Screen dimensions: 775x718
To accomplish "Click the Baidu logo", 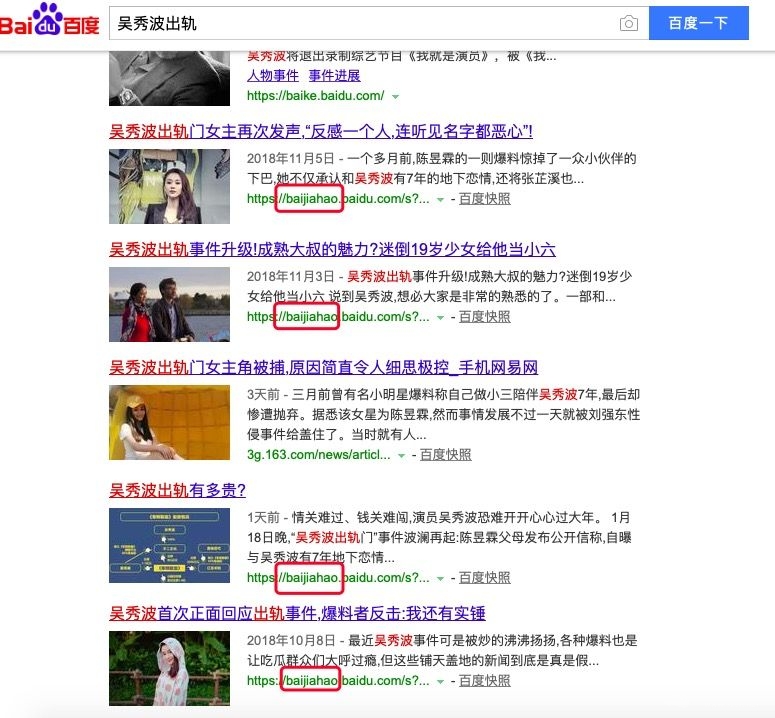I will click(x=49, y=20).
